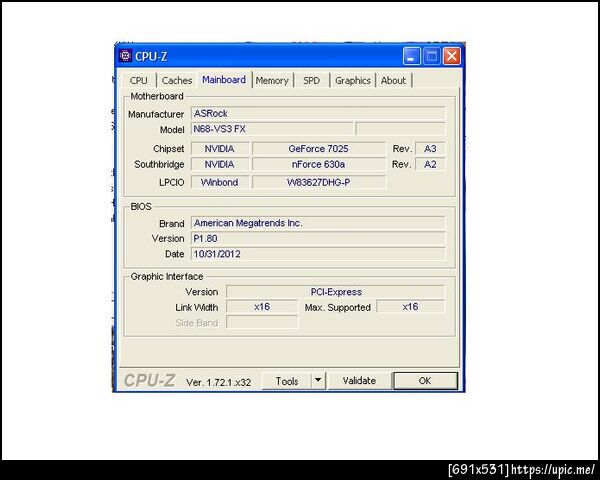Click the southbridge NVIDIA vendor field
This screenshot has height=480, width=600.
pyautogui.click(x=220, y=165)
